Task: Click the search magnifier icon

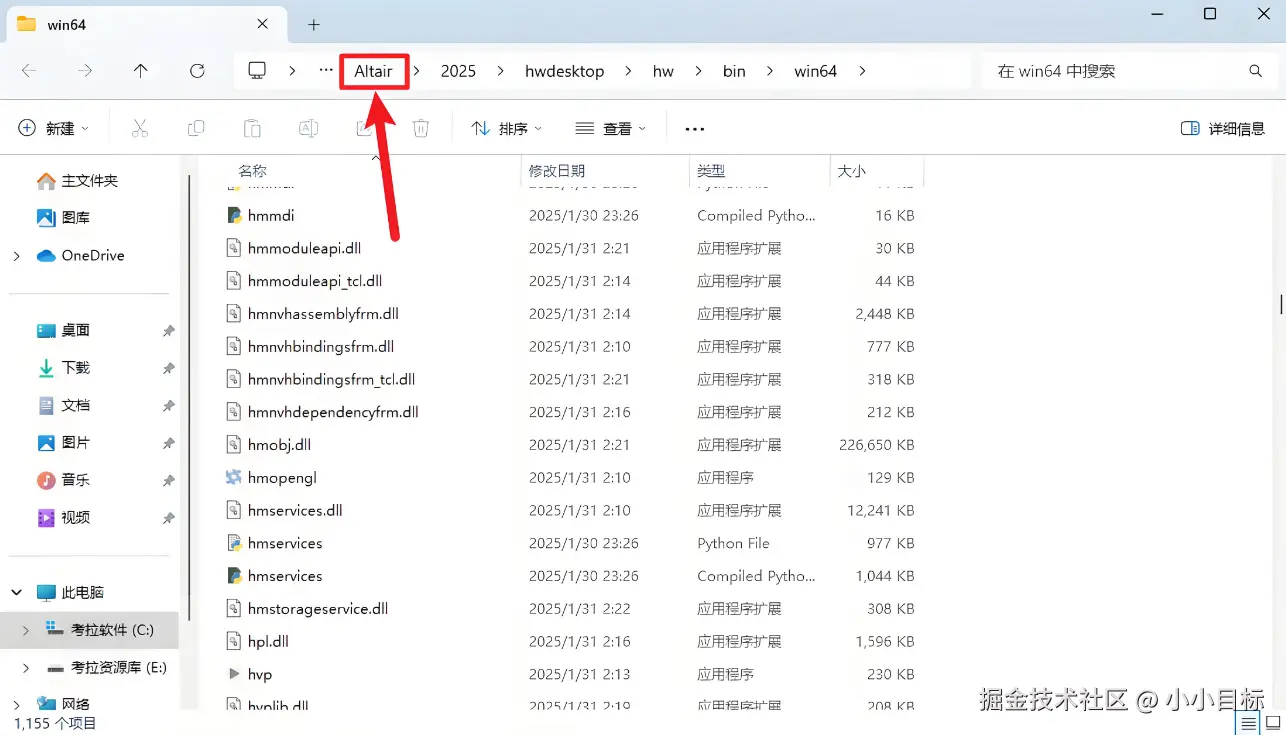Action: coord(1256,71)
